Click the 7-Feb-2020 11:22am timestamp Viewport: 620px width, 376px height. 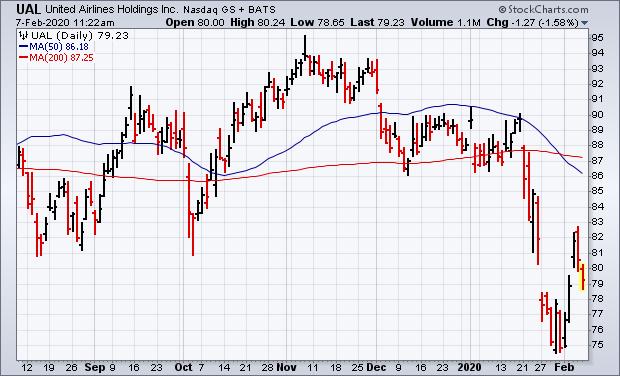(65, 23)
